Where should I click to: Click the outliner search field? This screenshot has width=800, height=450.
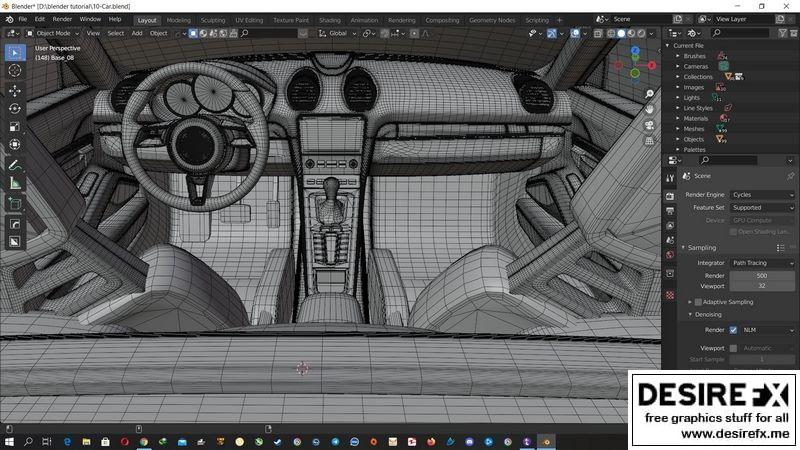pos(740,33)
